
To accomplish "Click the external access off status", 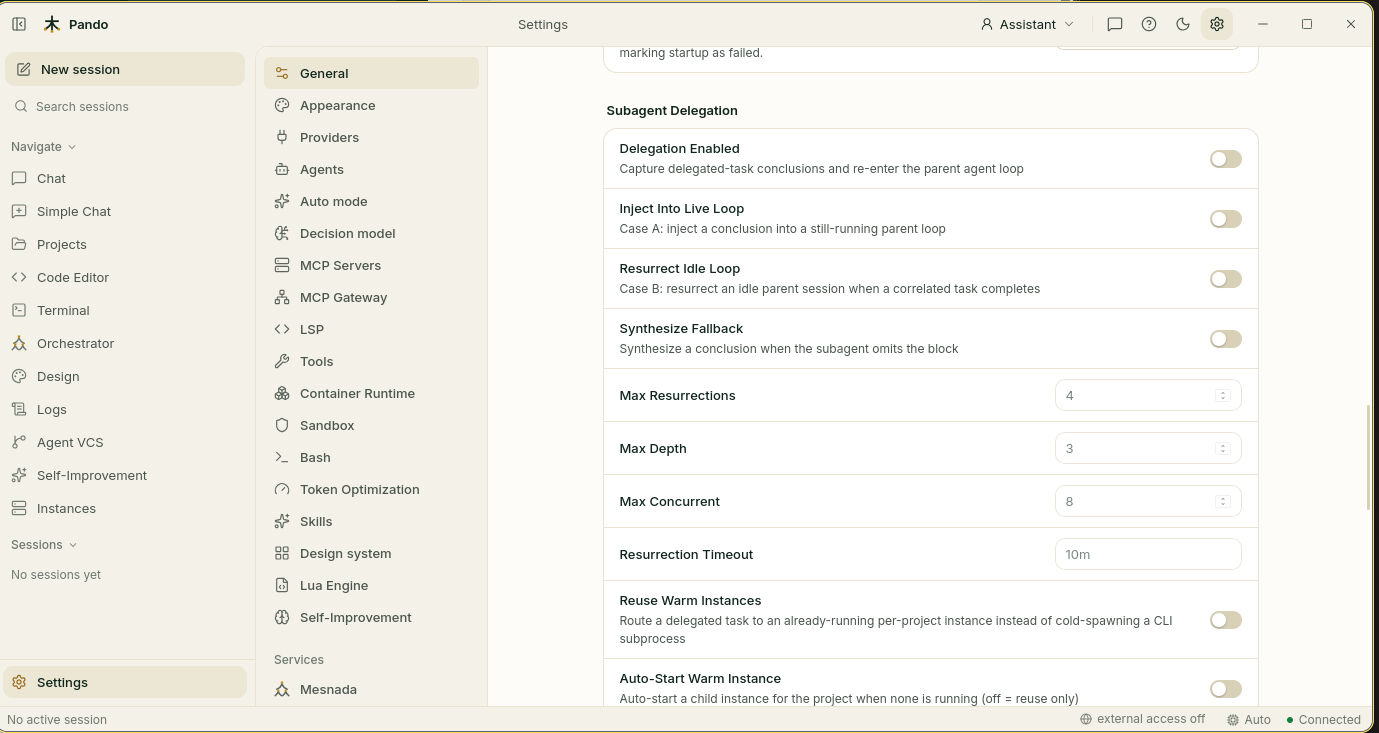I will [x=1142, y=719].
